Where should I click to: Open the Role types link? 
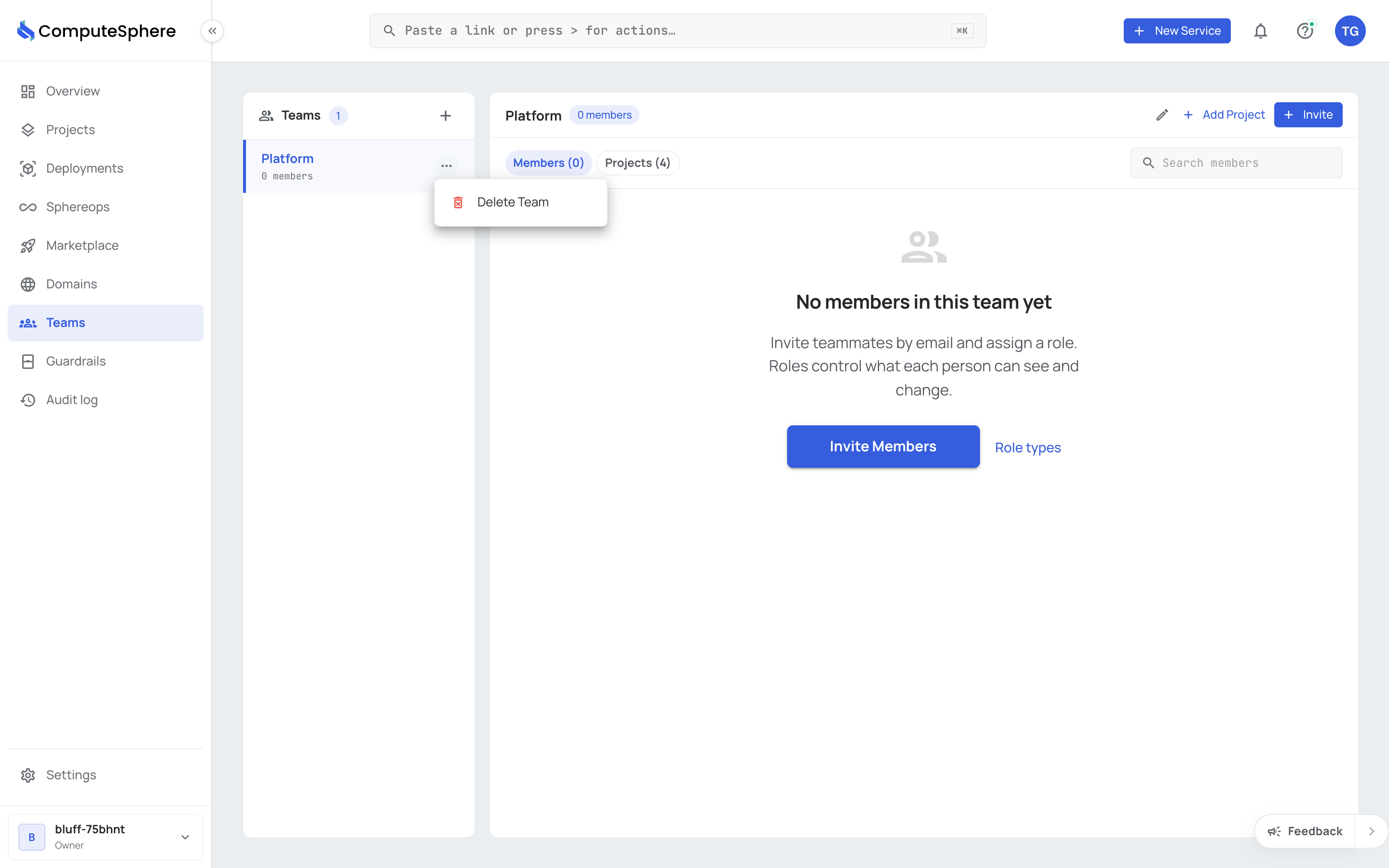(1027, 447)
